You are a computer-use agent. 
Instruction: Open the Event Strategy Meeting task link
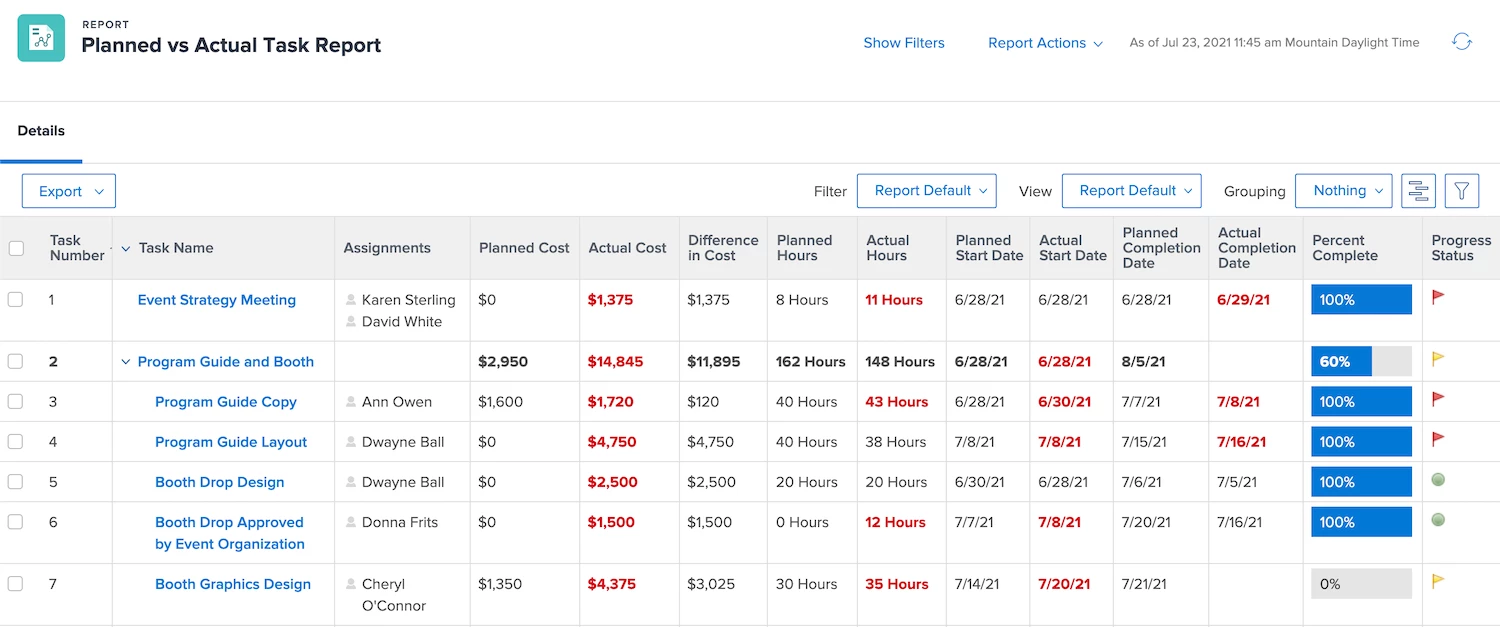click(x=217, y=300)
